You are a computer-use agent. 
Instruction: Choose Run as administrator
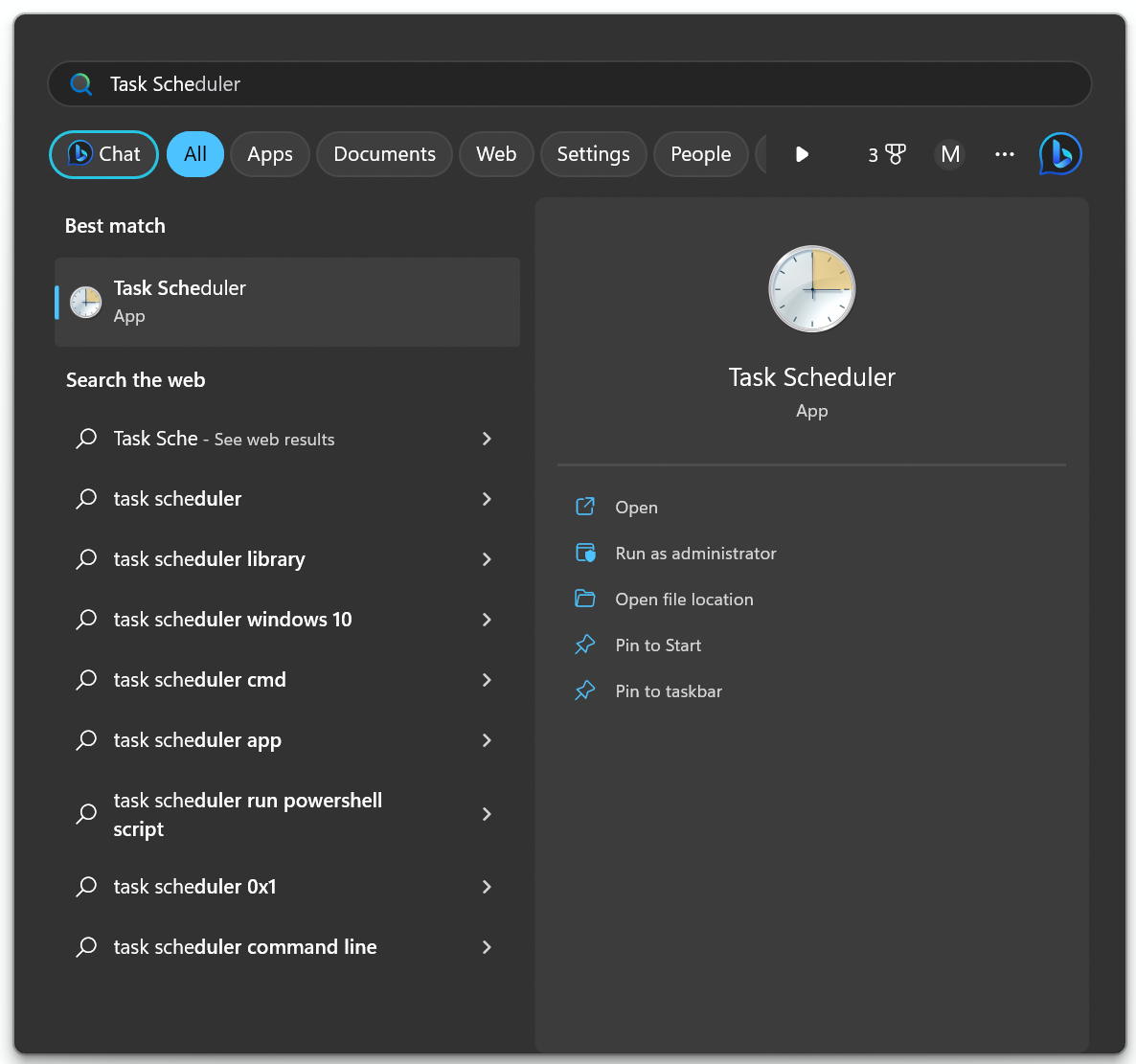coord(695,554)
